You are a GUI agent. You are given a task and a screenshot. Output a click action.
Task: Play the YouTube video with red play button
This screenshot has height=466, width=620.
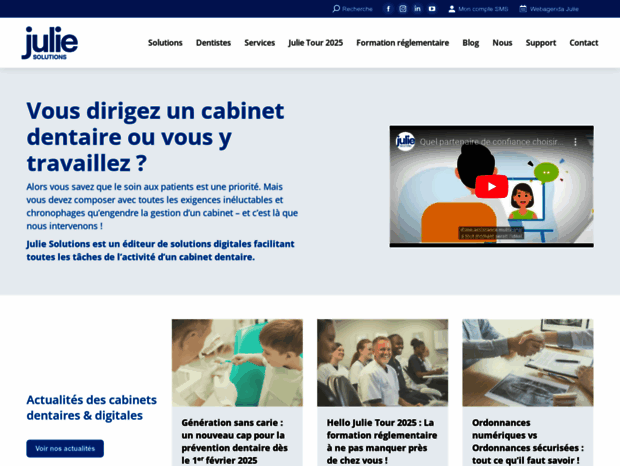pos(491,186)
